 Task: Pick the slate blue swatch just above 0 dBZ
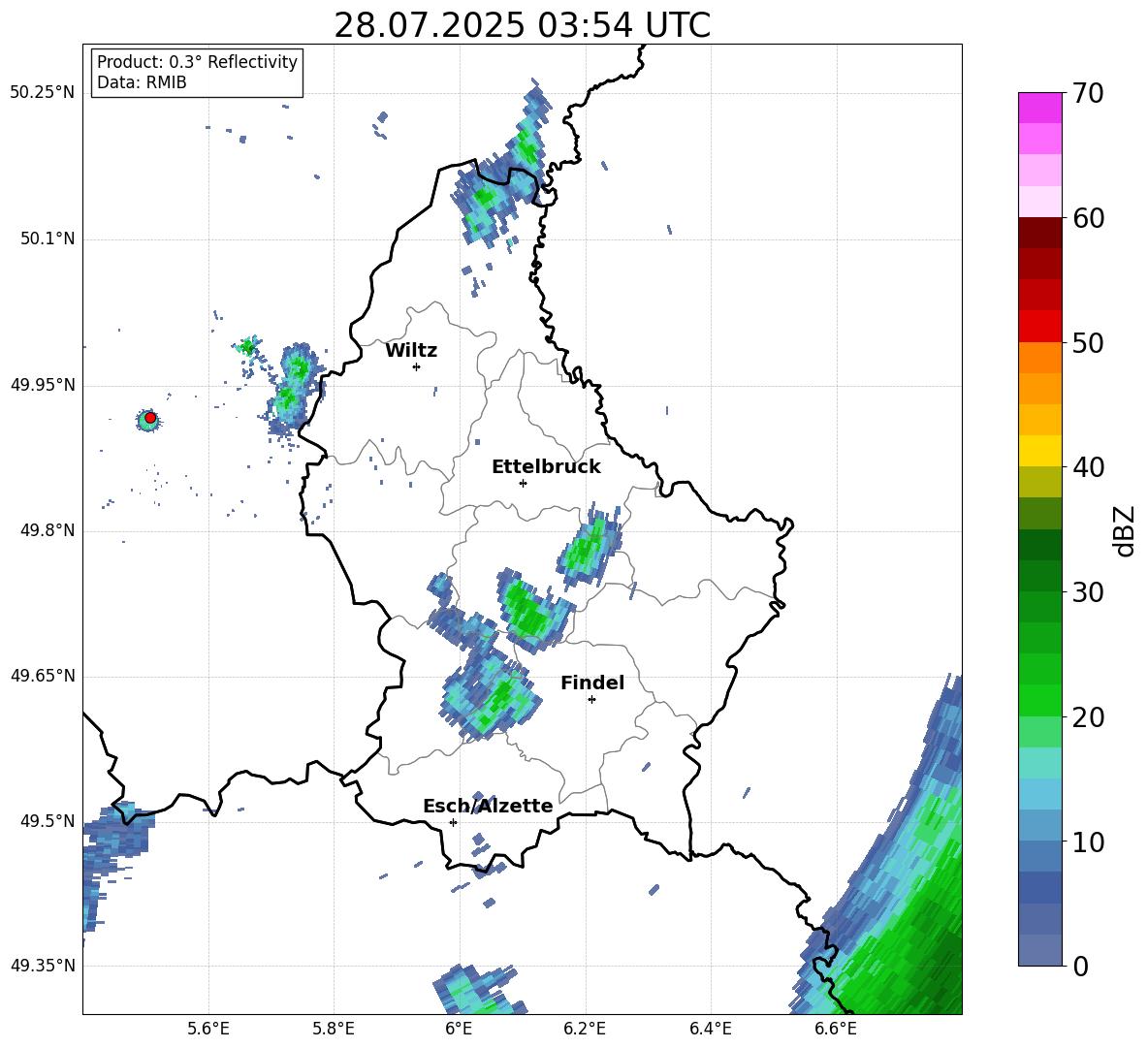(1039, 950)
